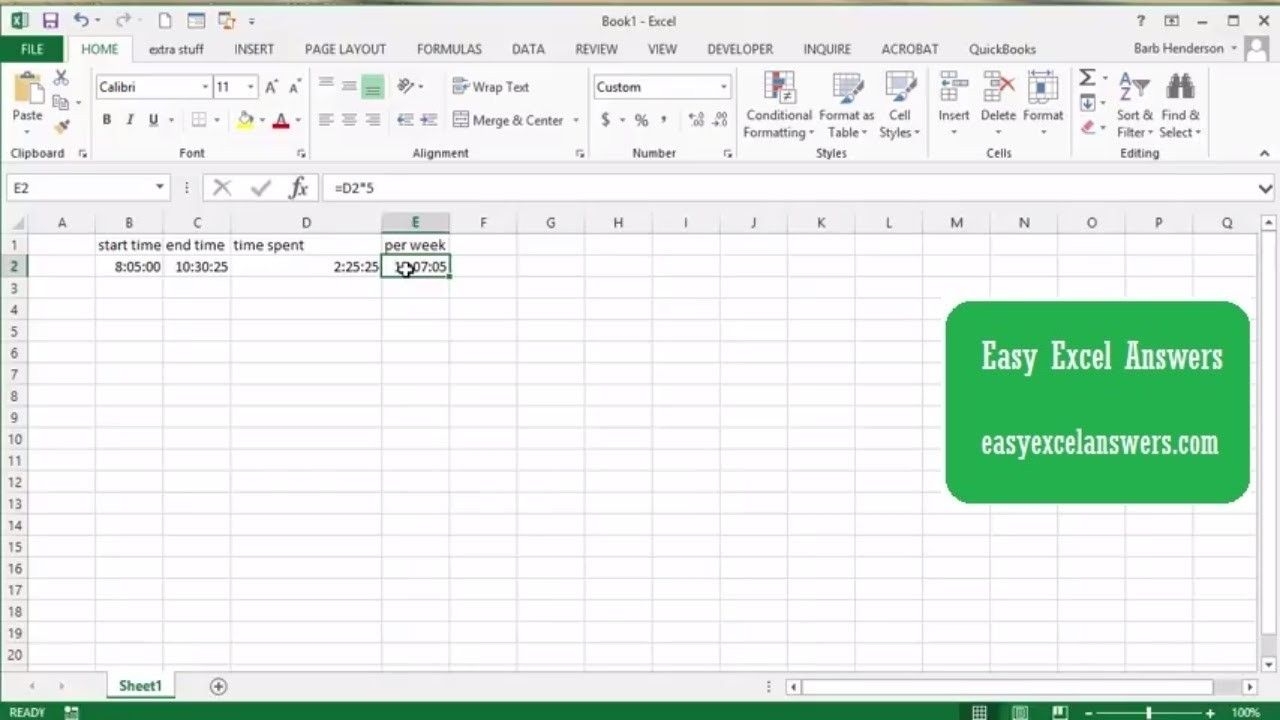The image size is (1280, 720).
Task: Toggle Bold formatting
Action: tap(107, 120)
